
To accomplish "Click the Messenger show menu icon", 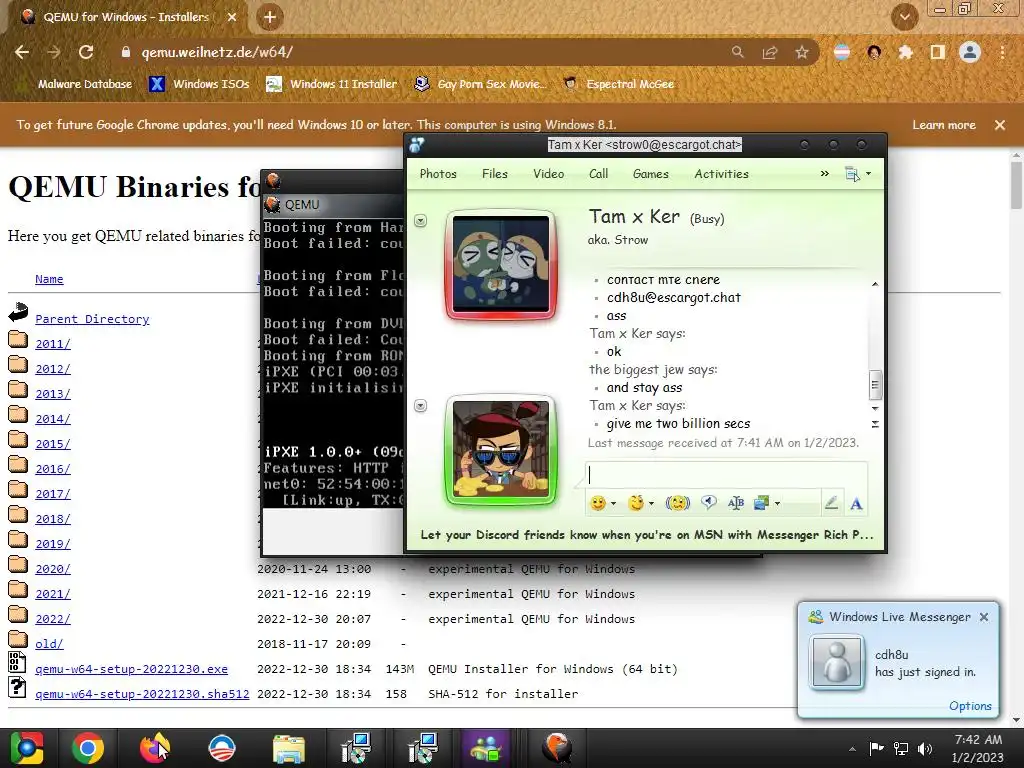I will (852, 174).
